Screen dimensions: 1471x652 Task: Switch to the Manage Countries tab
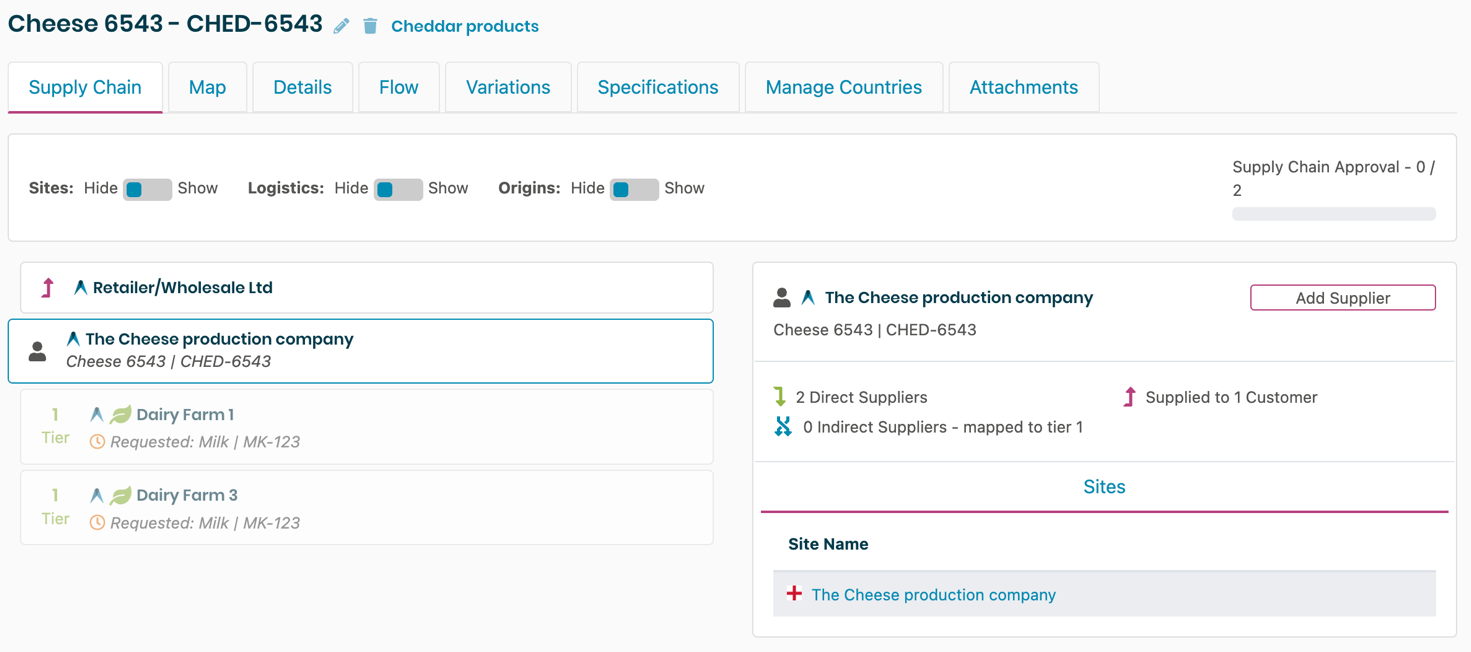(x=843, y=87)
